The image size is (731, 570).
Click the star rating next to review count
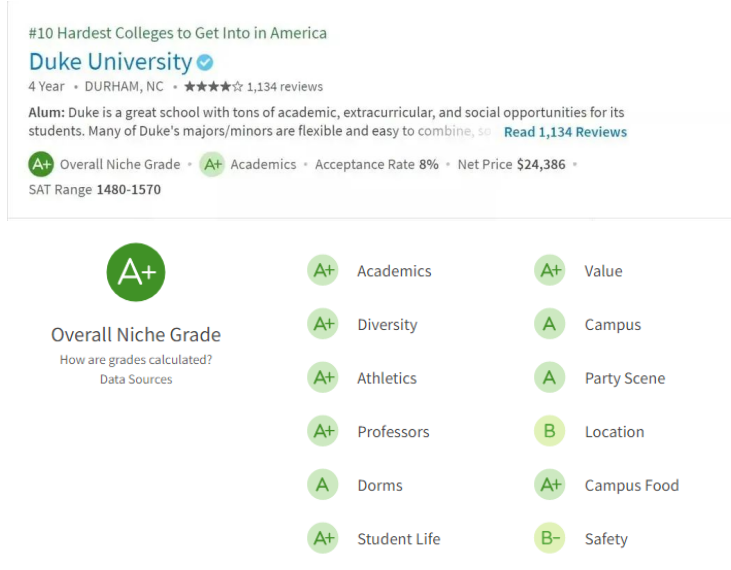point(213,87)
